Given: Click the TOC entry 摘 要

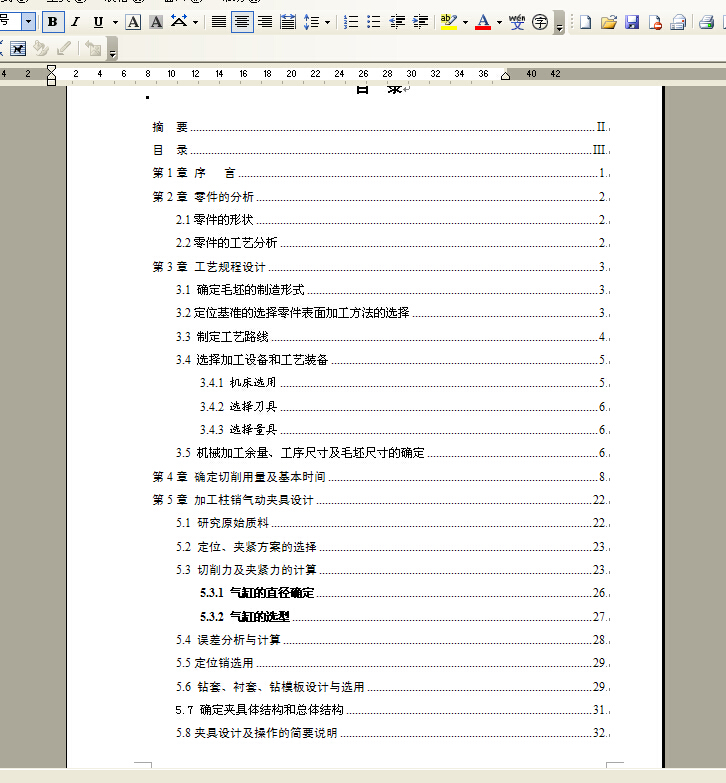Looking at the screenshot, I should coord(170,127).
